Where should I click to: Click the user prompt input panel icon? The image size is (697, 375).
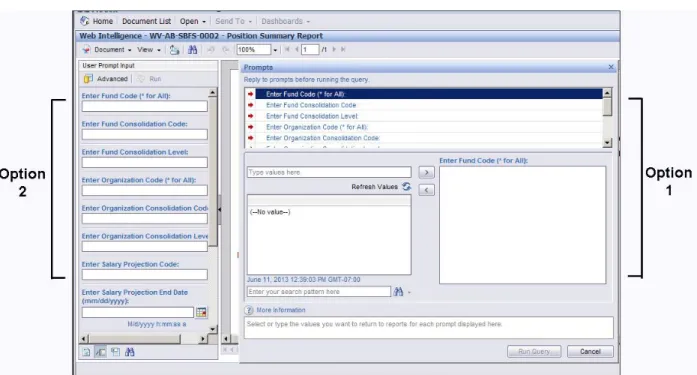(100, 352)
